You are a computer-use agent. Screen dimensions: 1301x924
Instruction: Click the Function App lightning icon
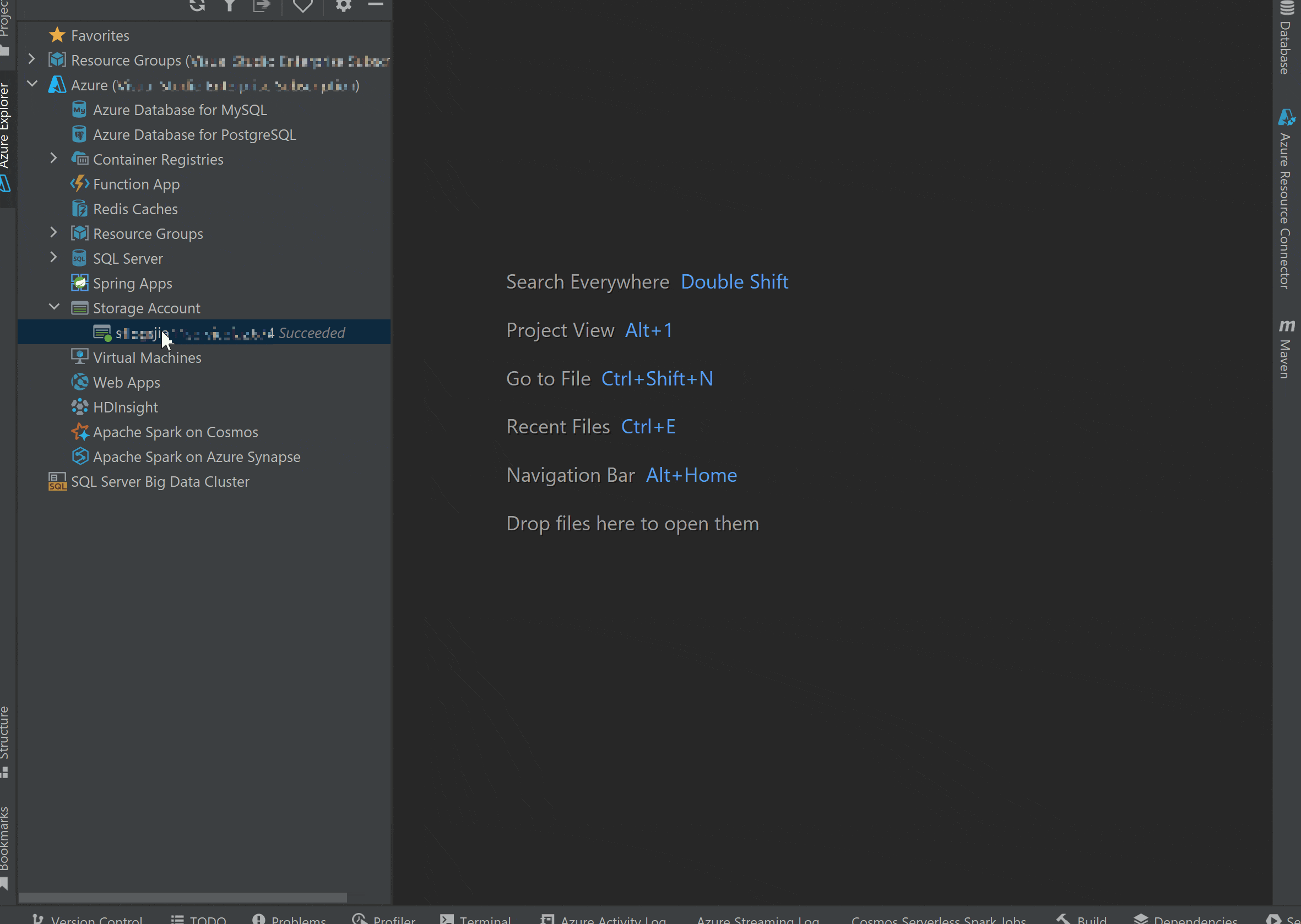[x=80, y=184]
